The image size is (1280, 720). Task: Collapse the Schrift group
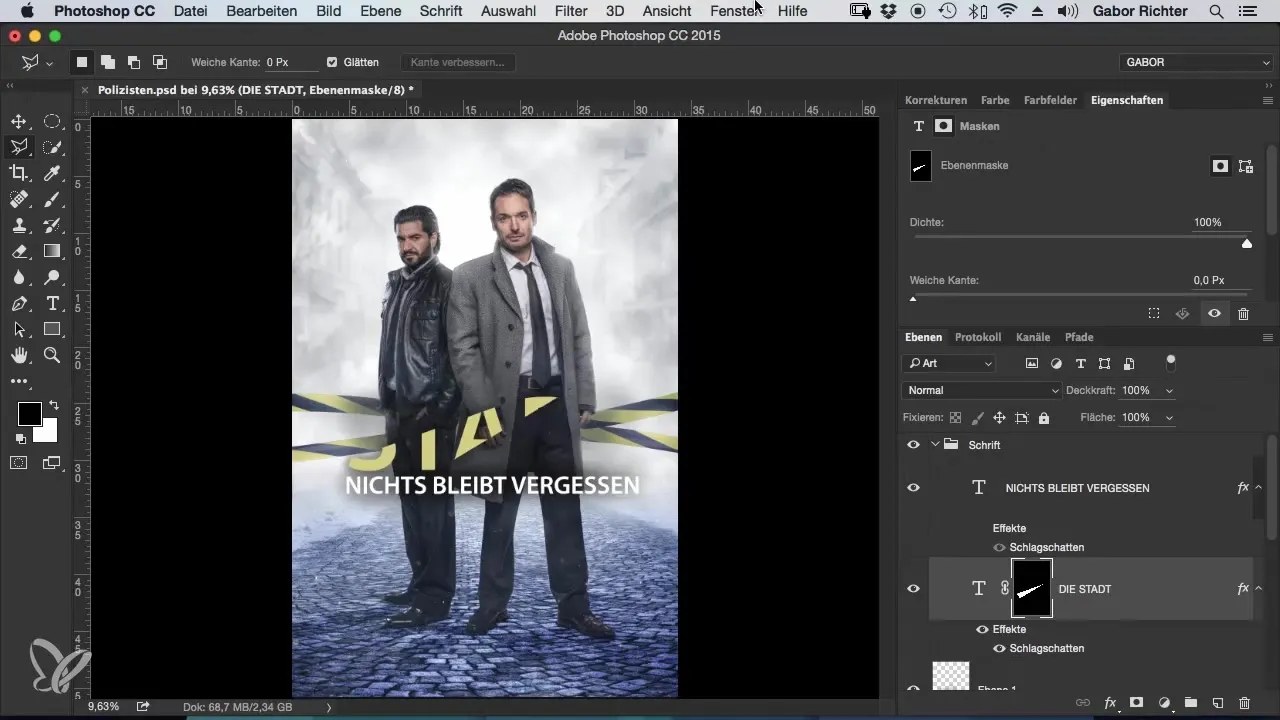pyautogui.click(x=934, y=445)
